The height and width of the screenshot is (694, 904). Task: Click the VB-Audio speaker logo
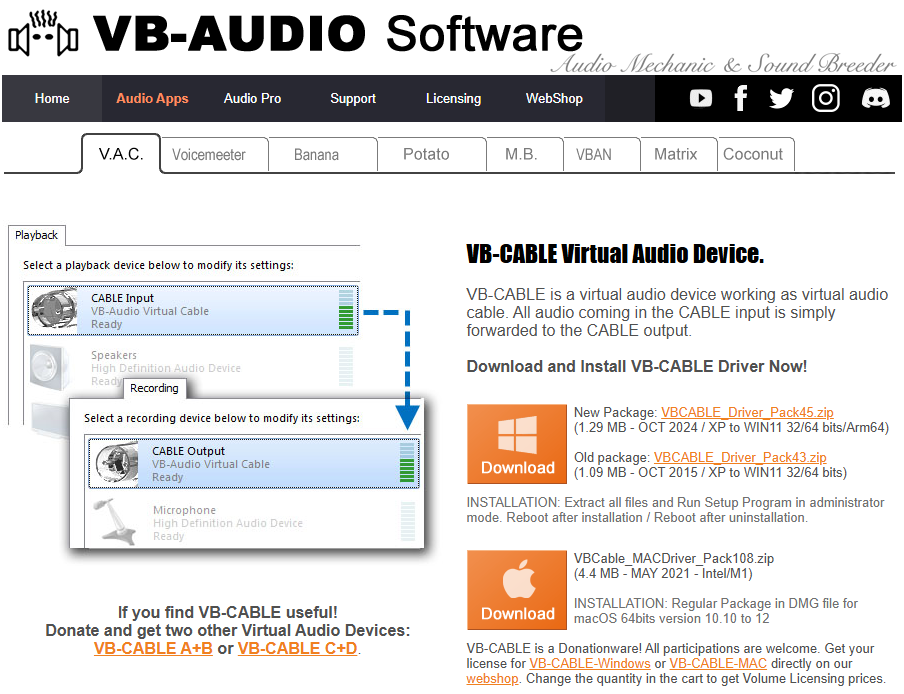44,33
